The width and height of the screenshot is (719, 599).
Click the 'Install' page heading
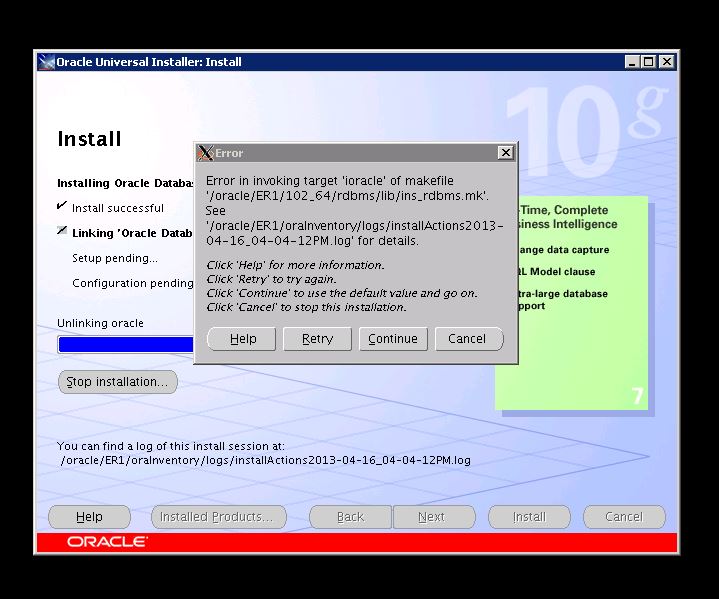[89, 139]
